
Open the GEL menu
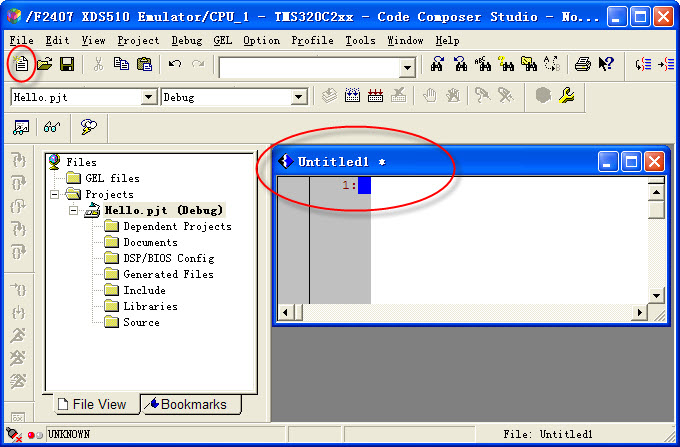pos(222,40)
